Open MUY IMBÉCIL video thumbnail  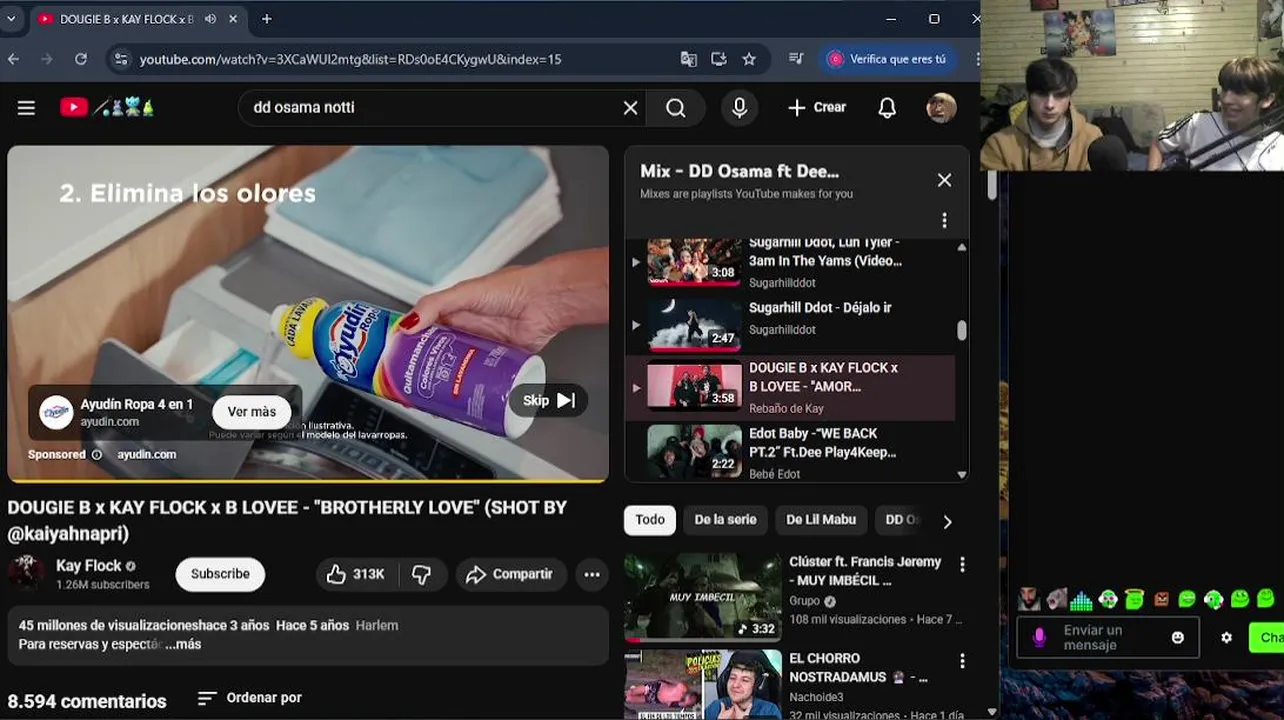[703, 597]
